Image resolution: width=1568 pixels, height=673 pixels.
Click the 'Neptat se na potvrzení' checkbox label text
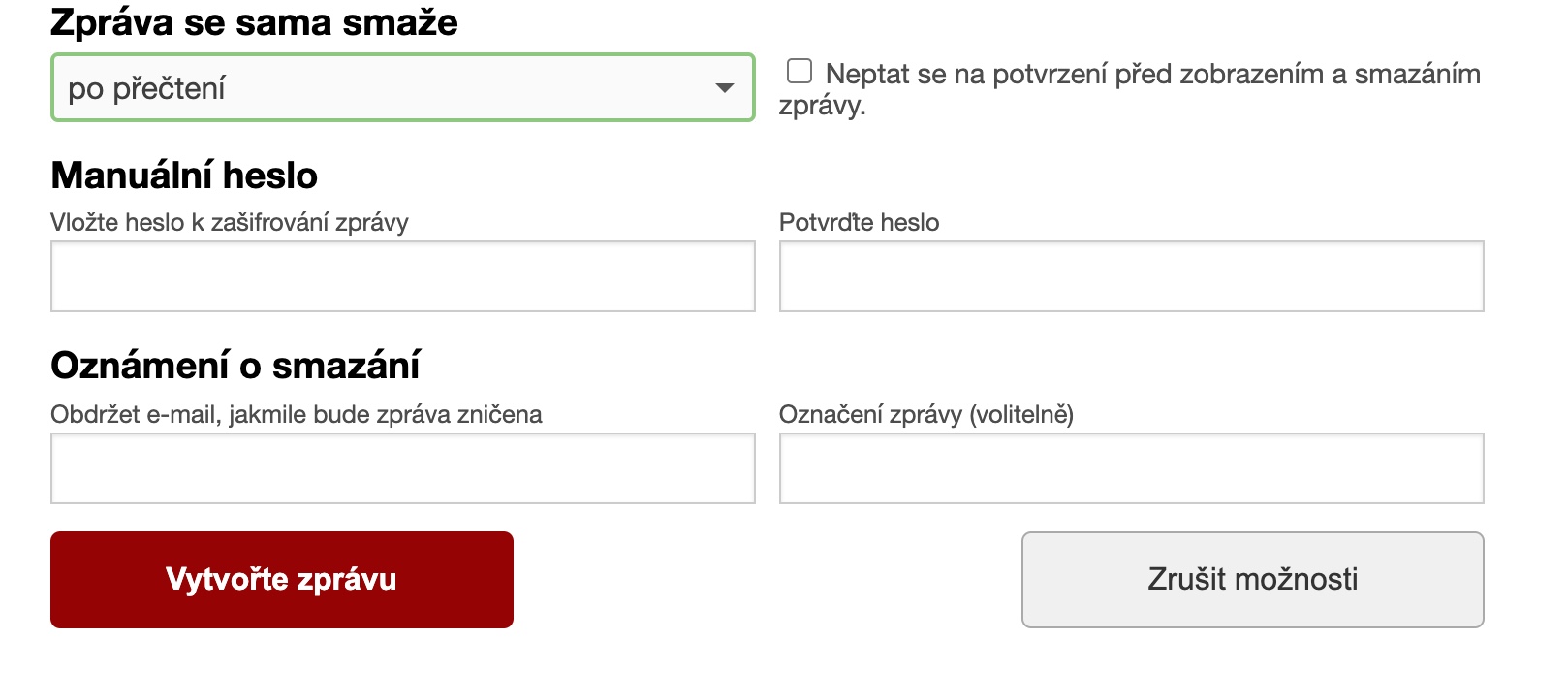coord(1152,74)
